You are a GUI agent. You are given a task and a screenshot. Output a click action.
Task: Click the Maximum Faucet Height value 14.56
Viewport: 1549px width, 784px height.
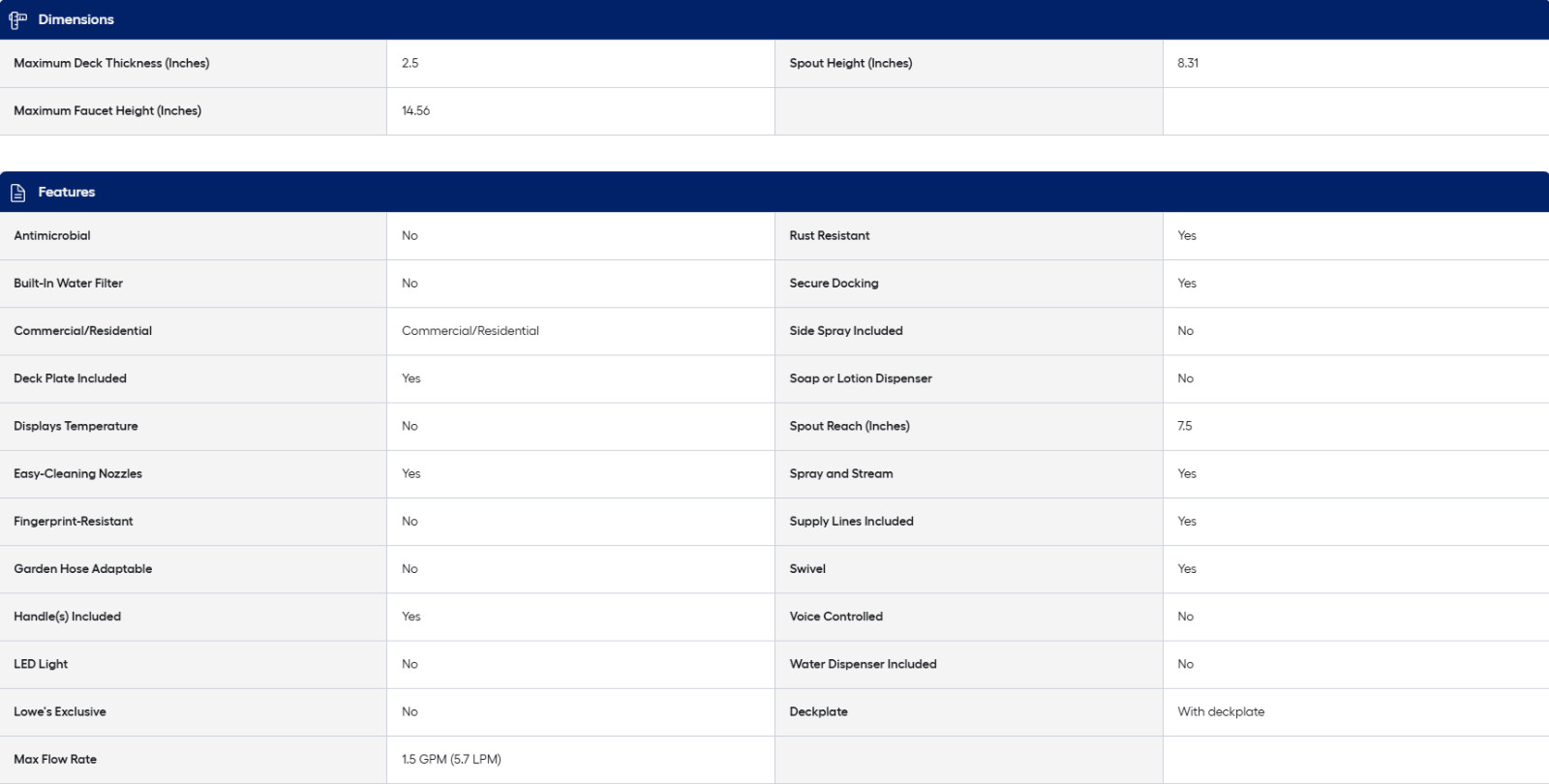coord(415,111)
